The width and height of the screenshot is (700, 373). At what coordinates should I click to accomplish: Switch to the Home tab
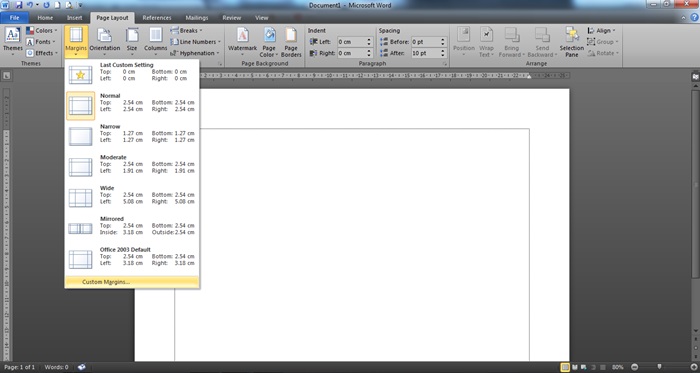pos(45,18)
